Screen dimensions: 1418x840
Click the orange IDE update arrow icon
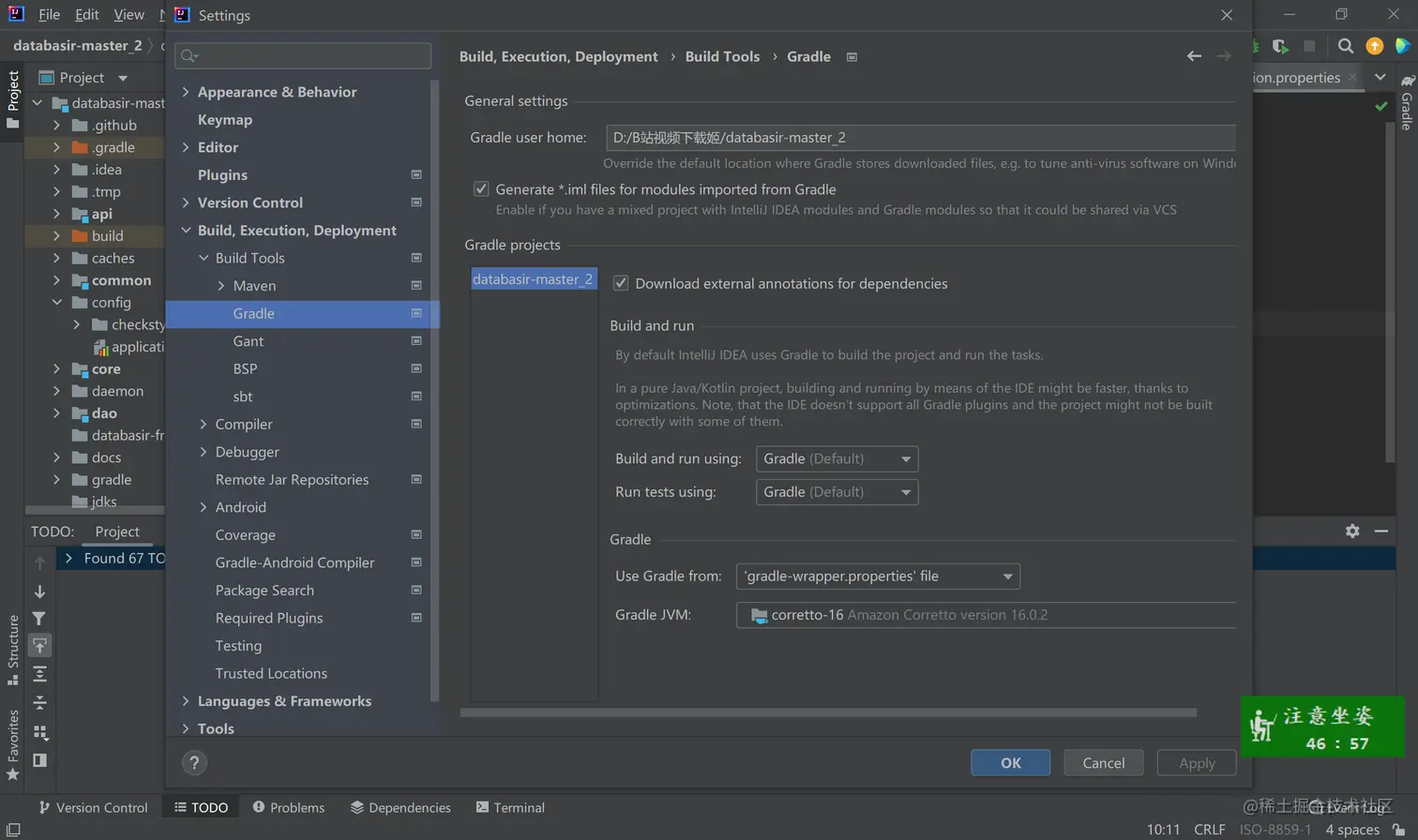click(1374, 46)
